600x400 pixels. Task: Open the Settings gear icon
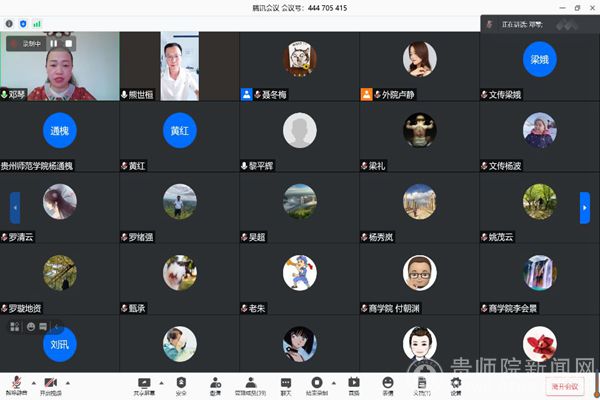(x=455, y=383)
